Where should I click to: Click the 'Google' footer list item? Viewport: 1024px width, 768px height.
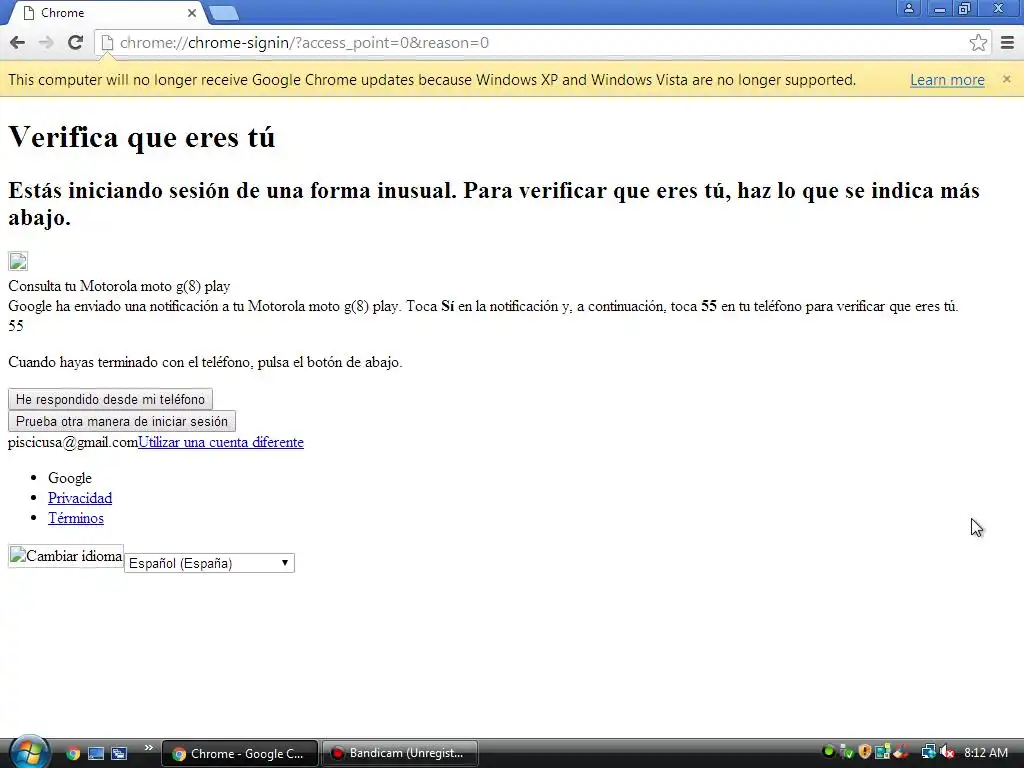tap(70, 478)
